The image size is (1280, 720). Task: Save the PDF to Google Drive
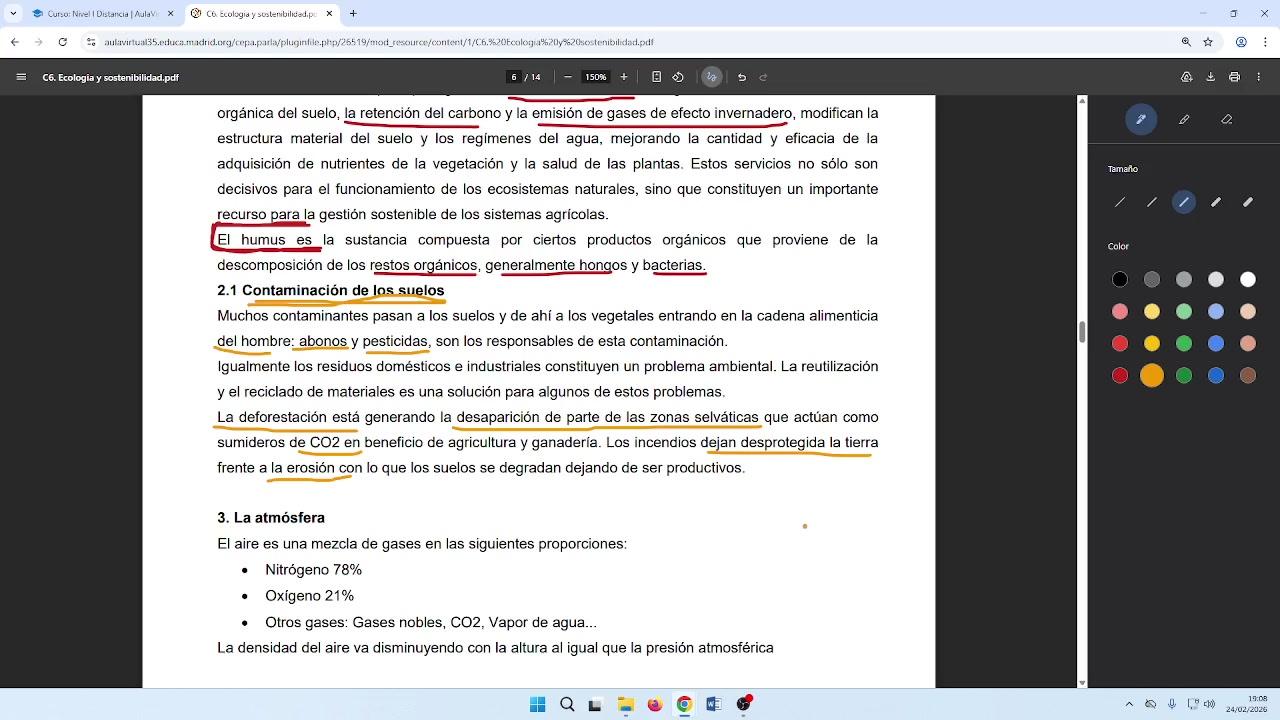[x=1187, y=77]
